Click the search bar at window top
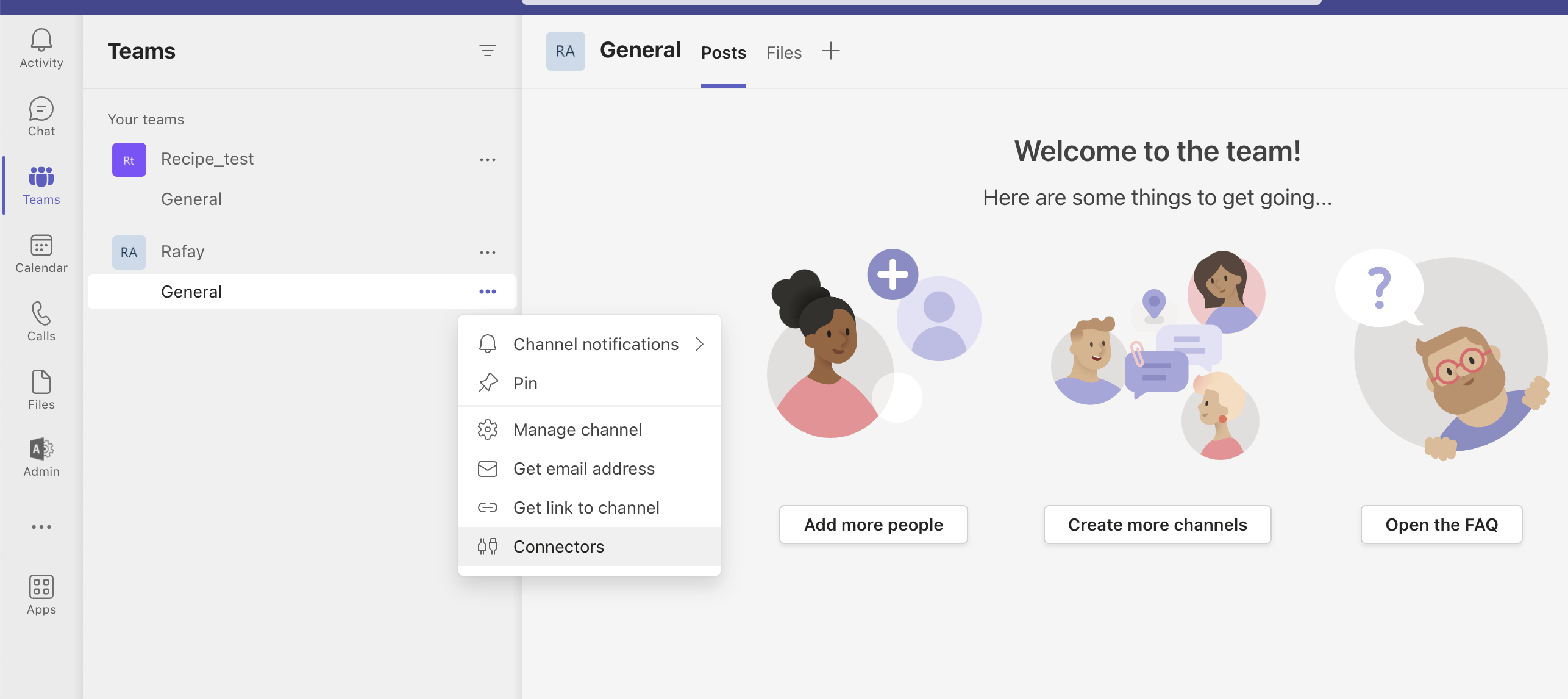Viewport: 1568px width, 699px height. tap(922, 2)
